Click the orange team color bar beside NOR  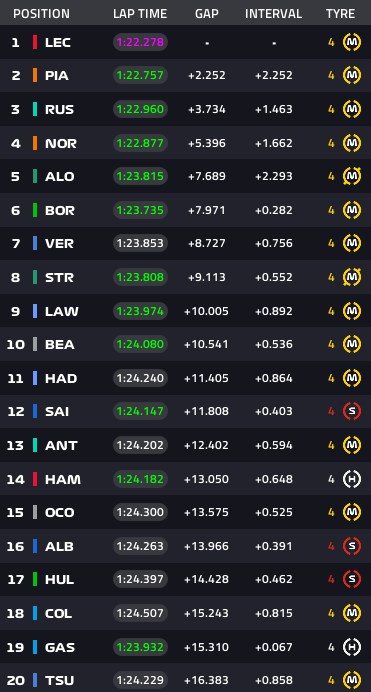tap(35, 143)
